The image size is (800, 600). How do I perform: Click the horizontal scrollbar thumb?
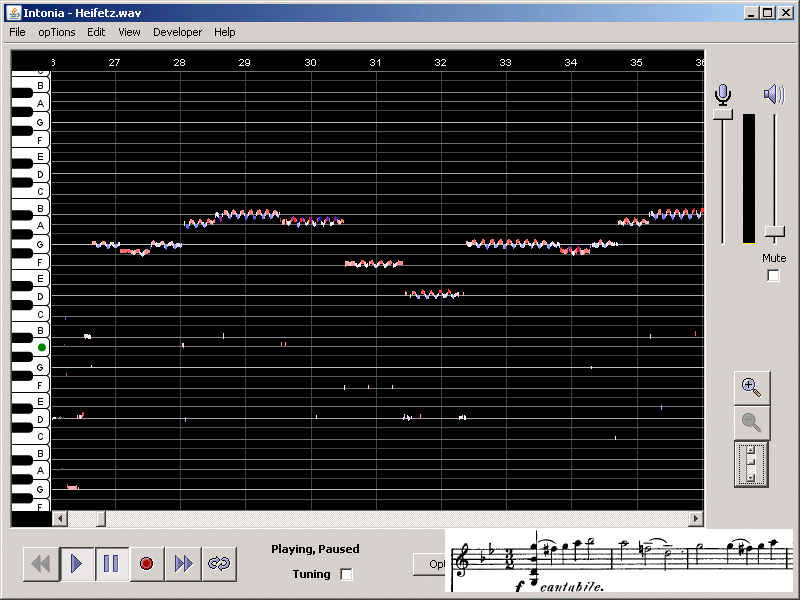tap(101, 519)
